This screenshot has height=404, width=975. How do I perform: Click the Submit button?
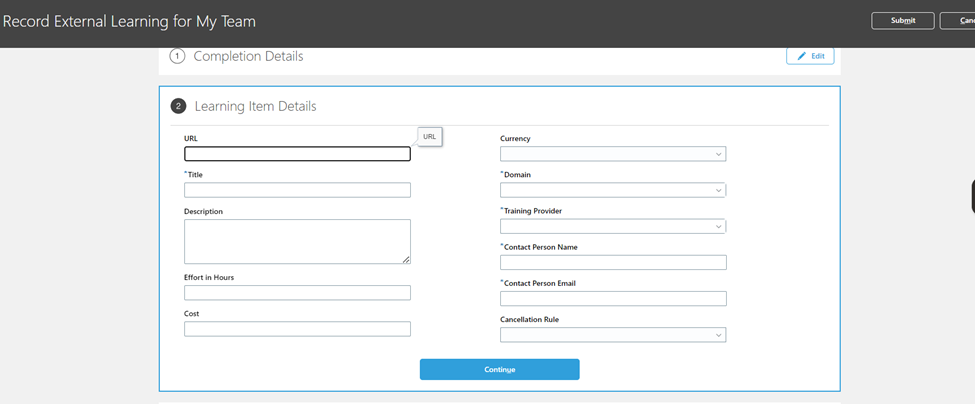(x=903, y=21)
